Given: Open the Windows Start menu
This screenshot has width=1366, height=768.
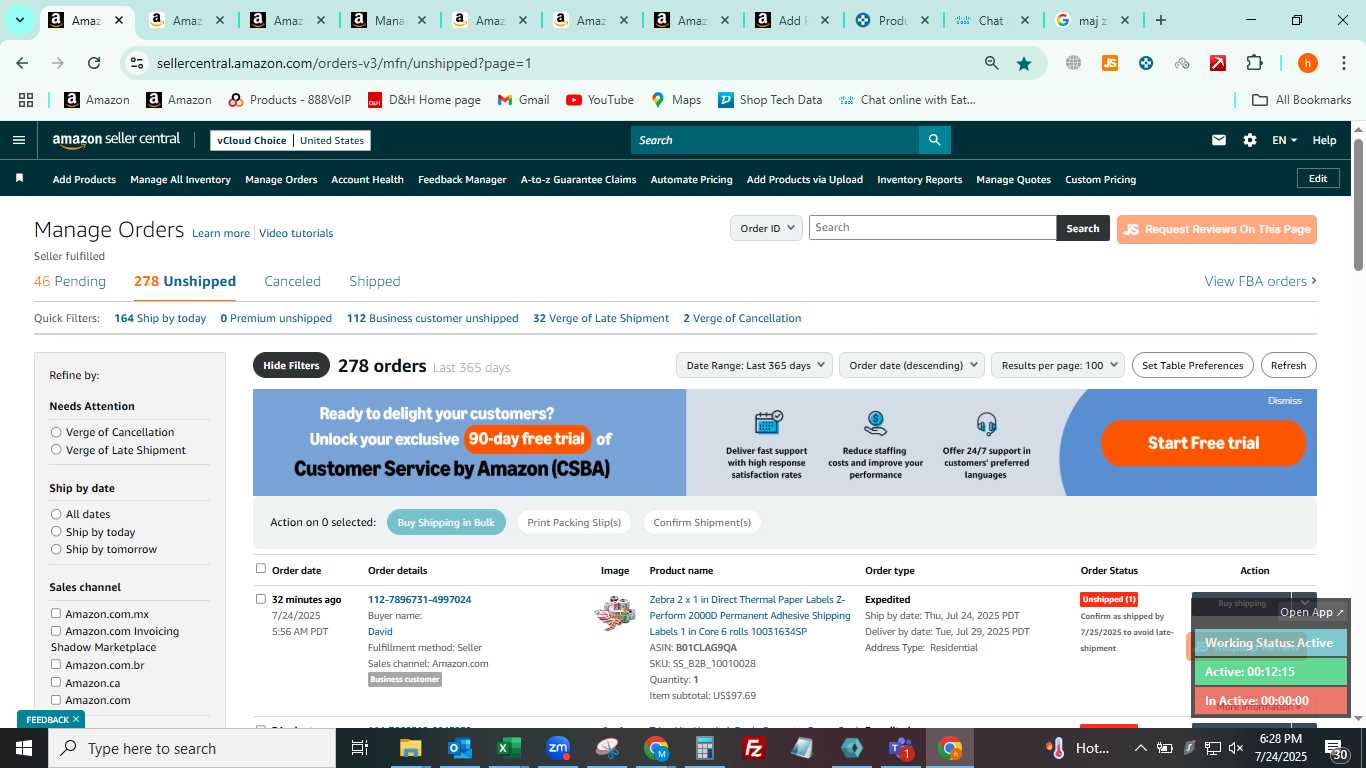Looking at the screenshot, I should (24, 748).
